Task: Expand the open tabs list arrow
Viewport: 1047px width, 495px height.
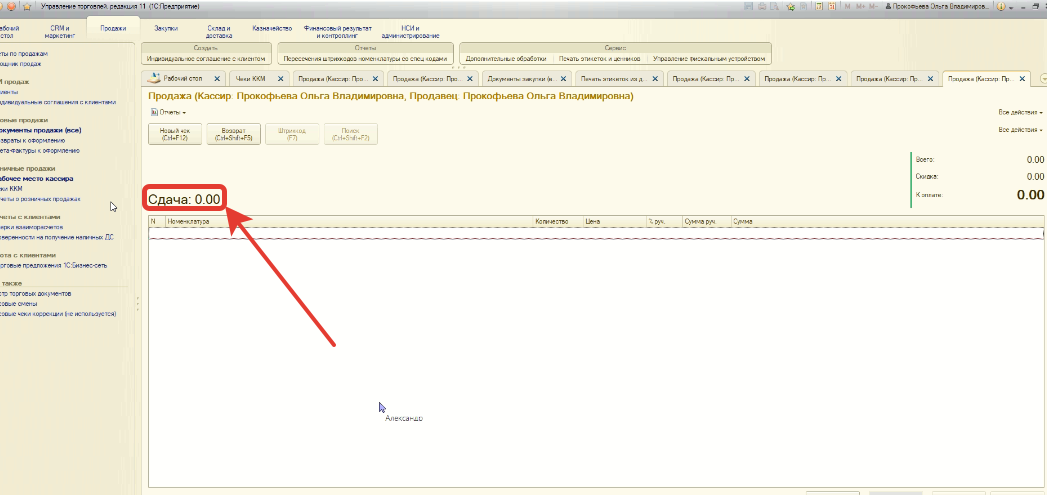Action: (1041, 78)
